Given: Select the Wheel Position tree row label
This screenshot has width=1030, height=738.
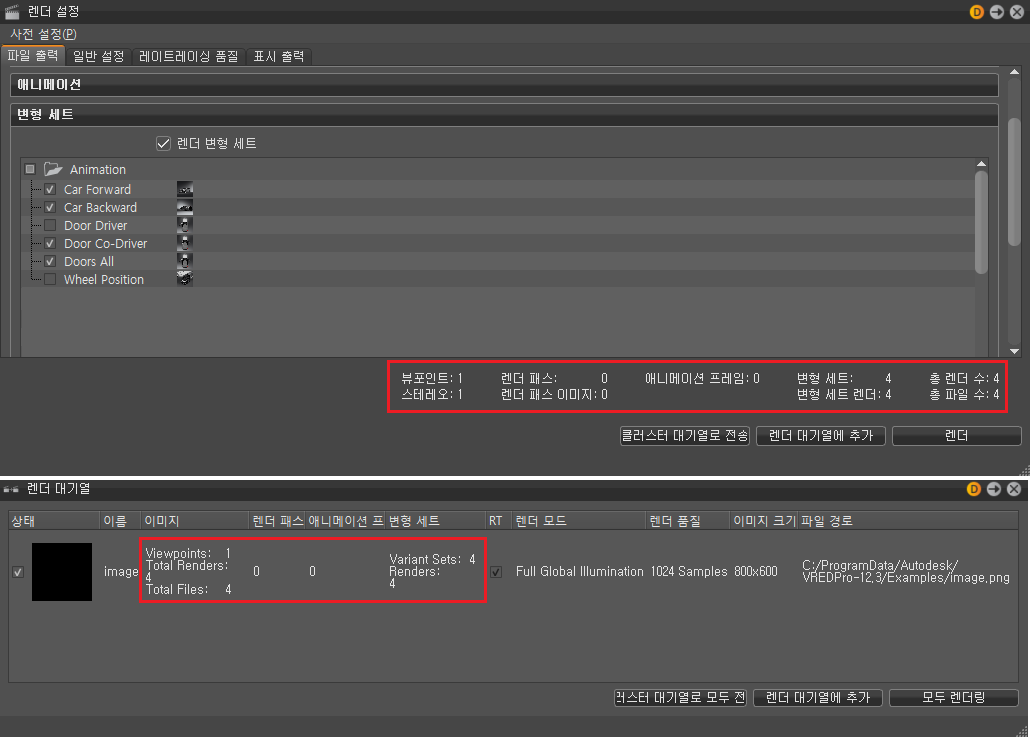Looking at the screenshot, I should pyautogui.click(x=104, y=279).
